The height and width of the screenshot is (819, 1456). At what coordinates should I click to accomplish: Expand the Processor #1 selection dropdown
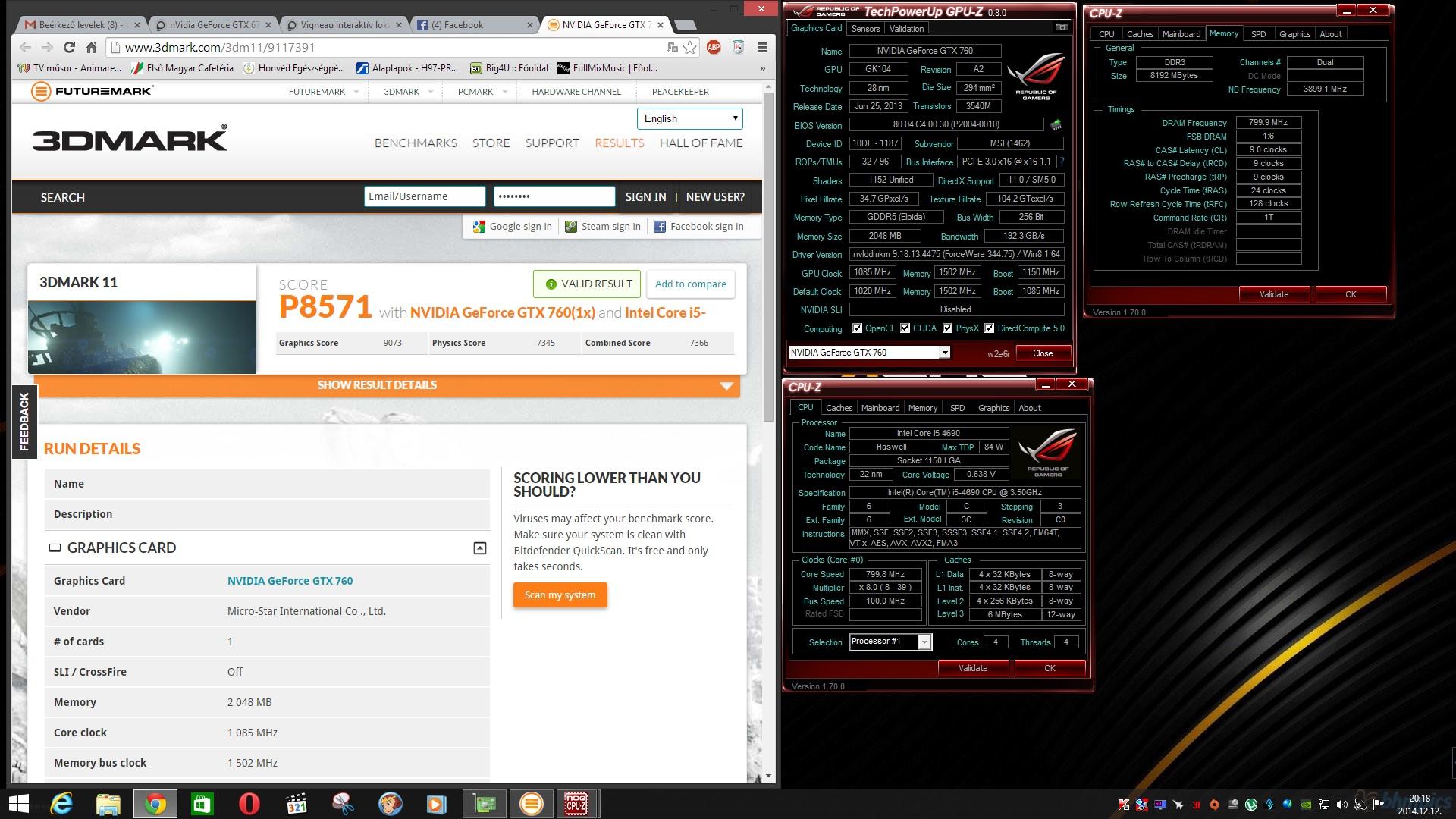coord(924,642)
